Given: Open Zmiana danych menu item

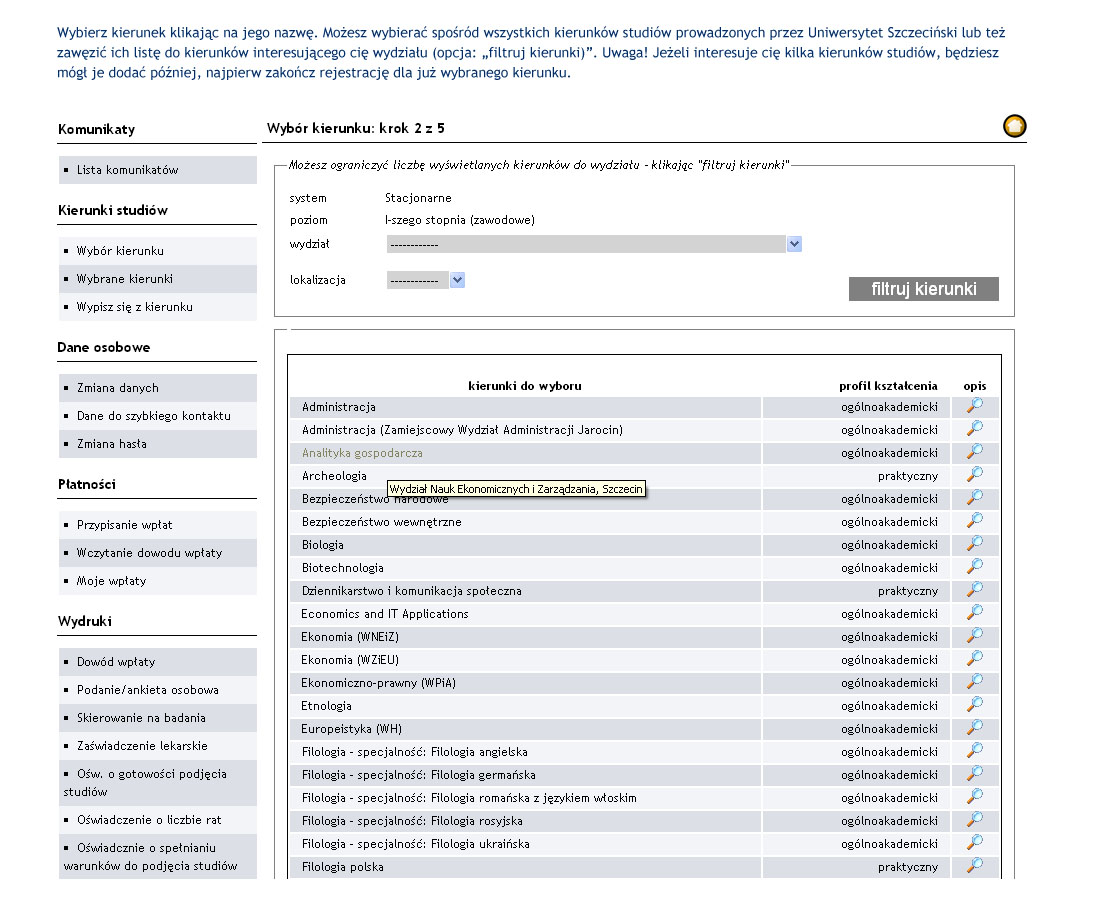Looking at the screenshot, I should coord(118,388).
